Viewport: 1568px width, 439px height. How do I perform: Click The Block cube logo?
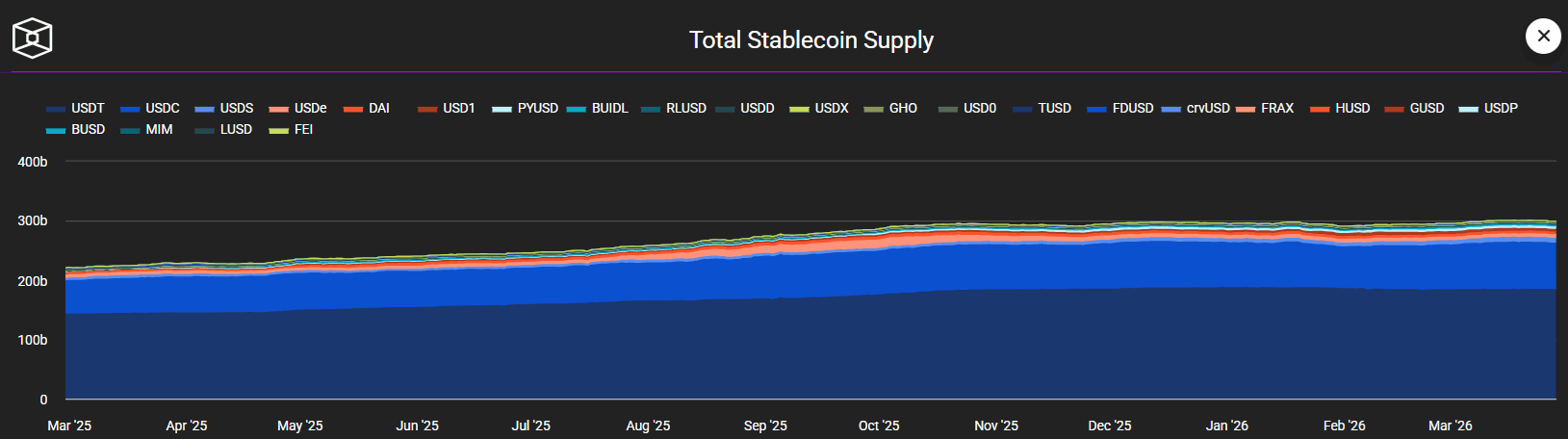pyautogui.click(x=32, y=39)
